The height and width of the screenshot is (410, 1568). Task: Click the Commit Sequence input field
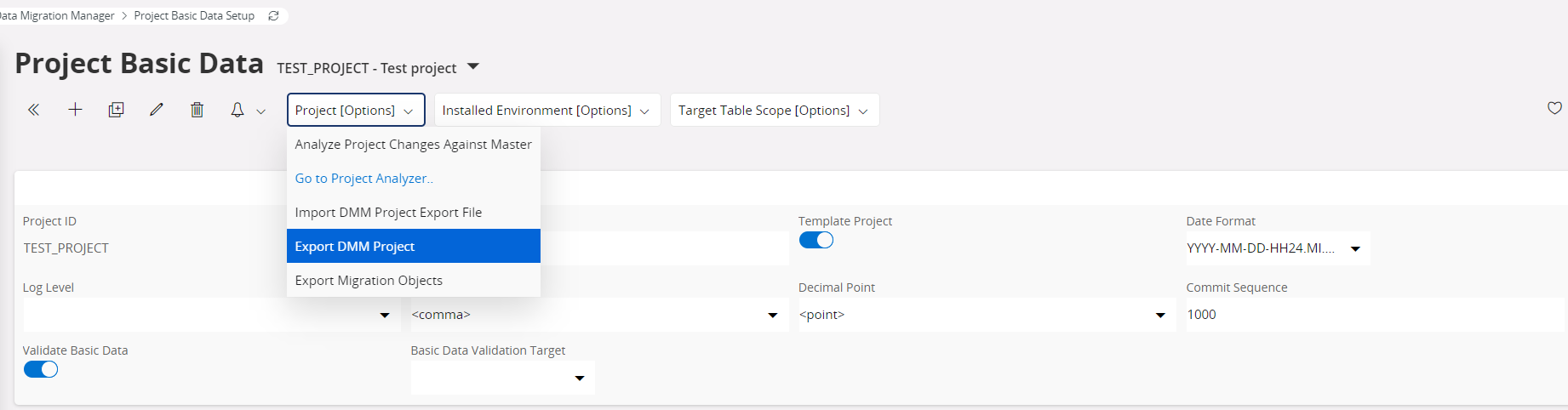(1372, 315)
